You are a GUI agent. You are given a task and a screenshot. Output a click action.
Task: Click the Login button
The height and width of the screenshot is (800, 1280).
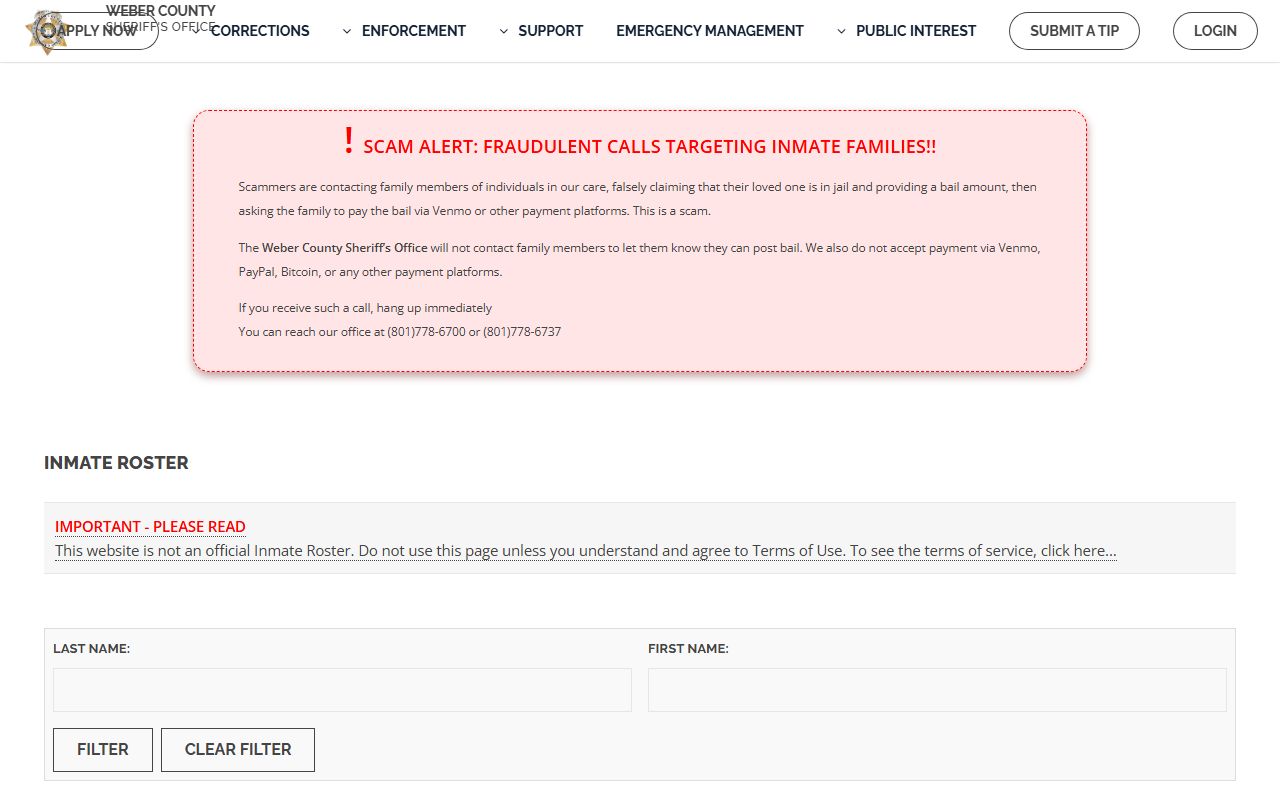[x=1215, y=31]
